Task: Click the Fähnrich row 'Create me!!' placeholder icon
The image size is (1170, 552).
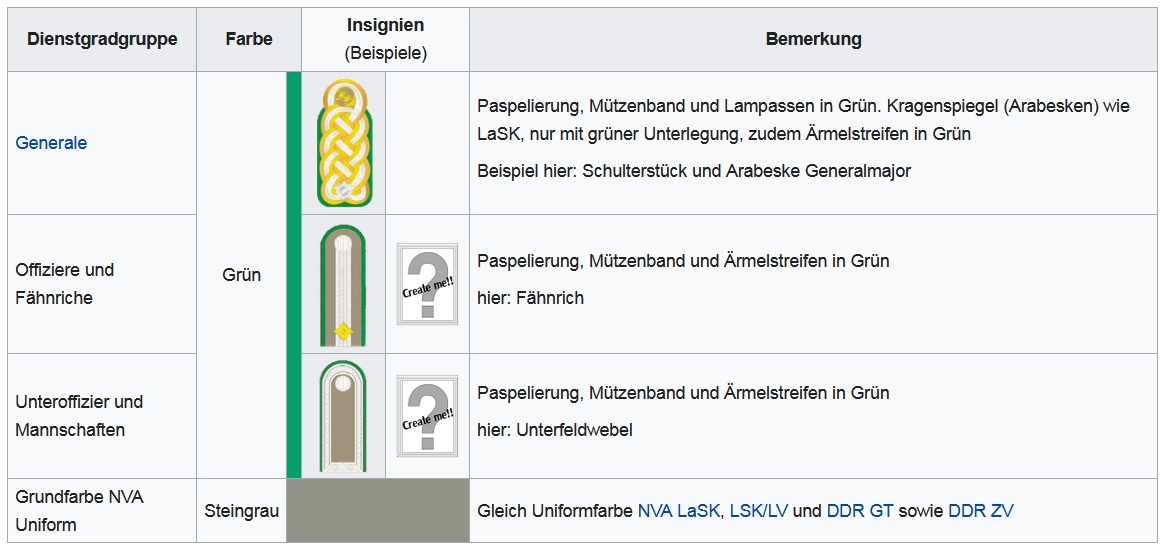Action: [x=427, y=284]
